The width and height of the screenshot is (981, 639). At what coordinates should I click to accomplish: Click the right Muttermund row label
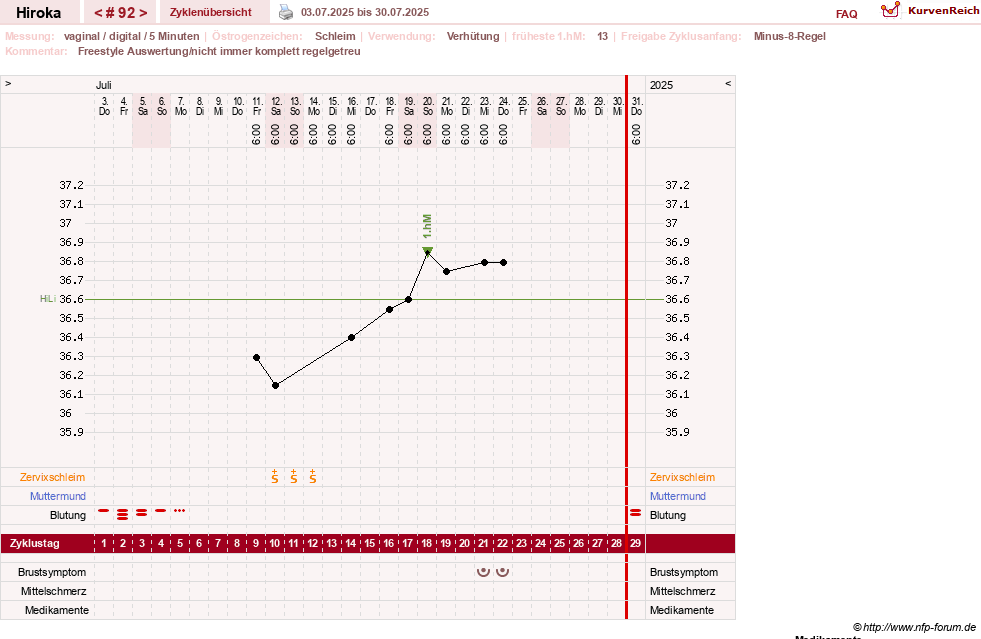tap(678, 496)
